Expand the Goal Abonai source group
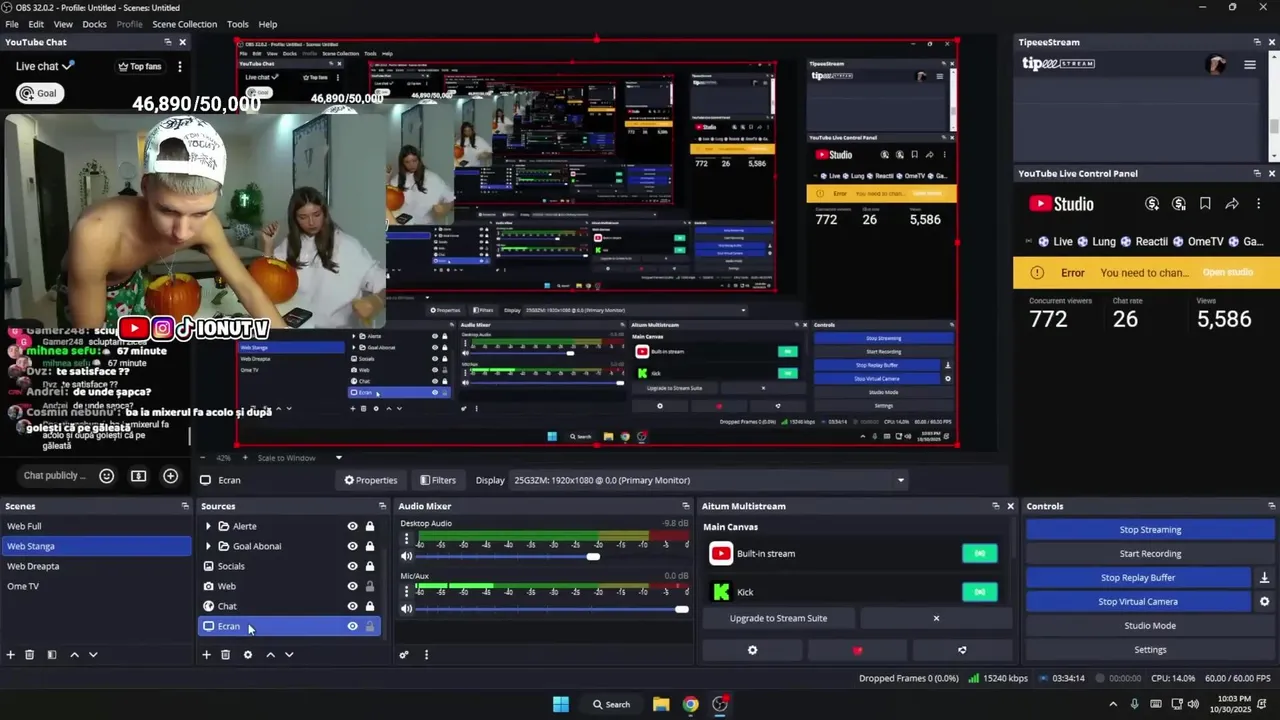The width and height of the screenshot is (1280, 720). click(x=208, y=546)
